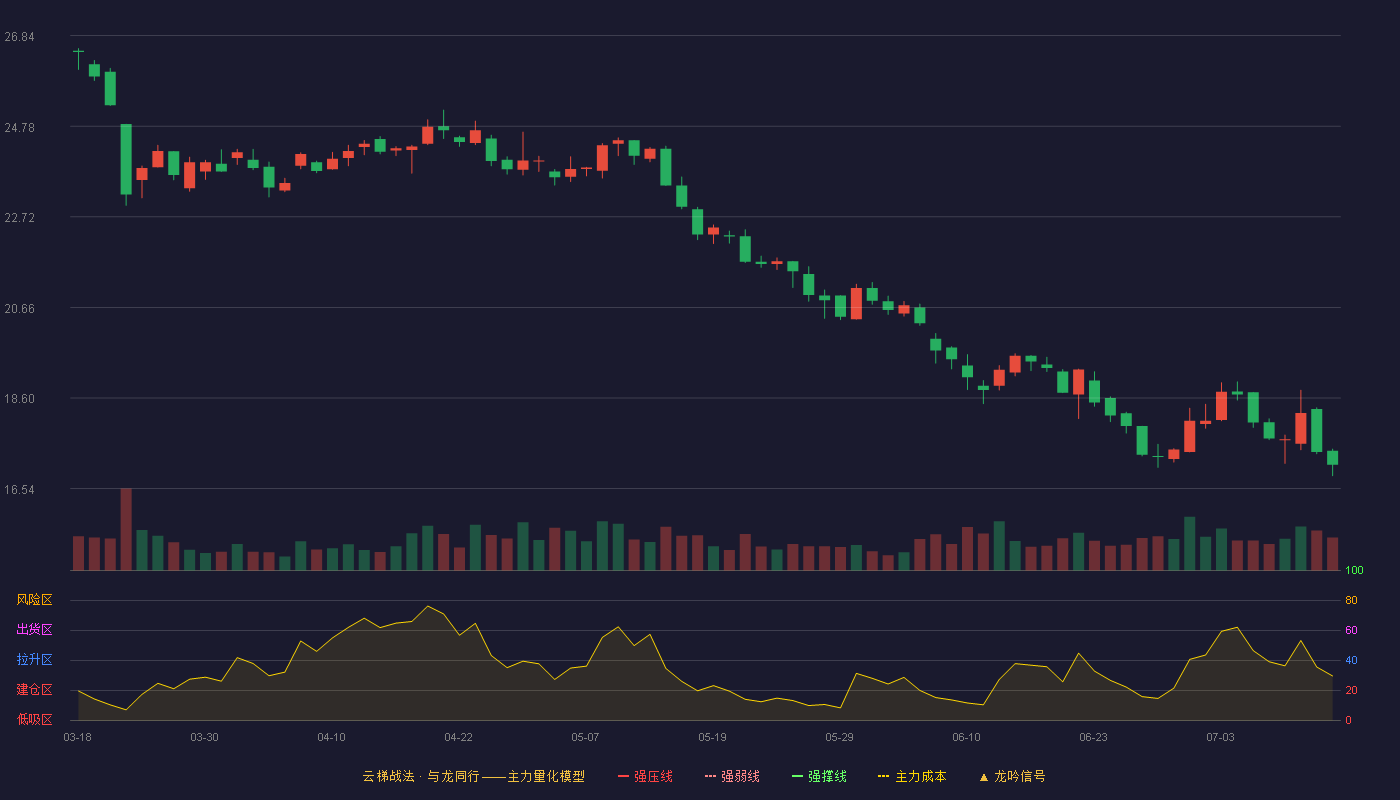
Task: Toggle the yellow dashed 主力成本 legend marker
Action: click(x=883, y=776)
